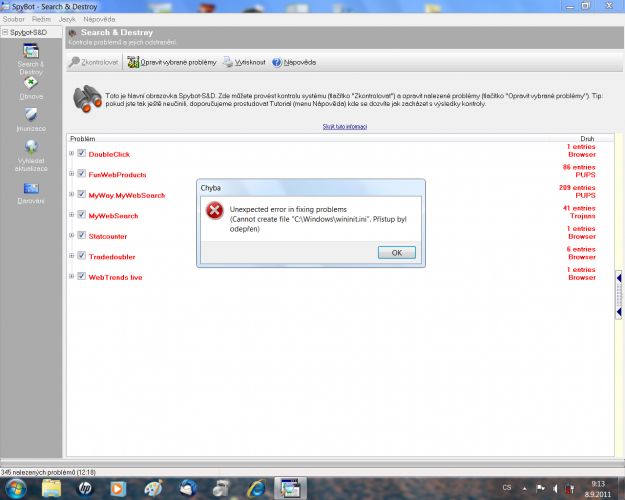
Task: Expand the MyWay.MyWebSearch entry
Action: click(x=71, y=194)
